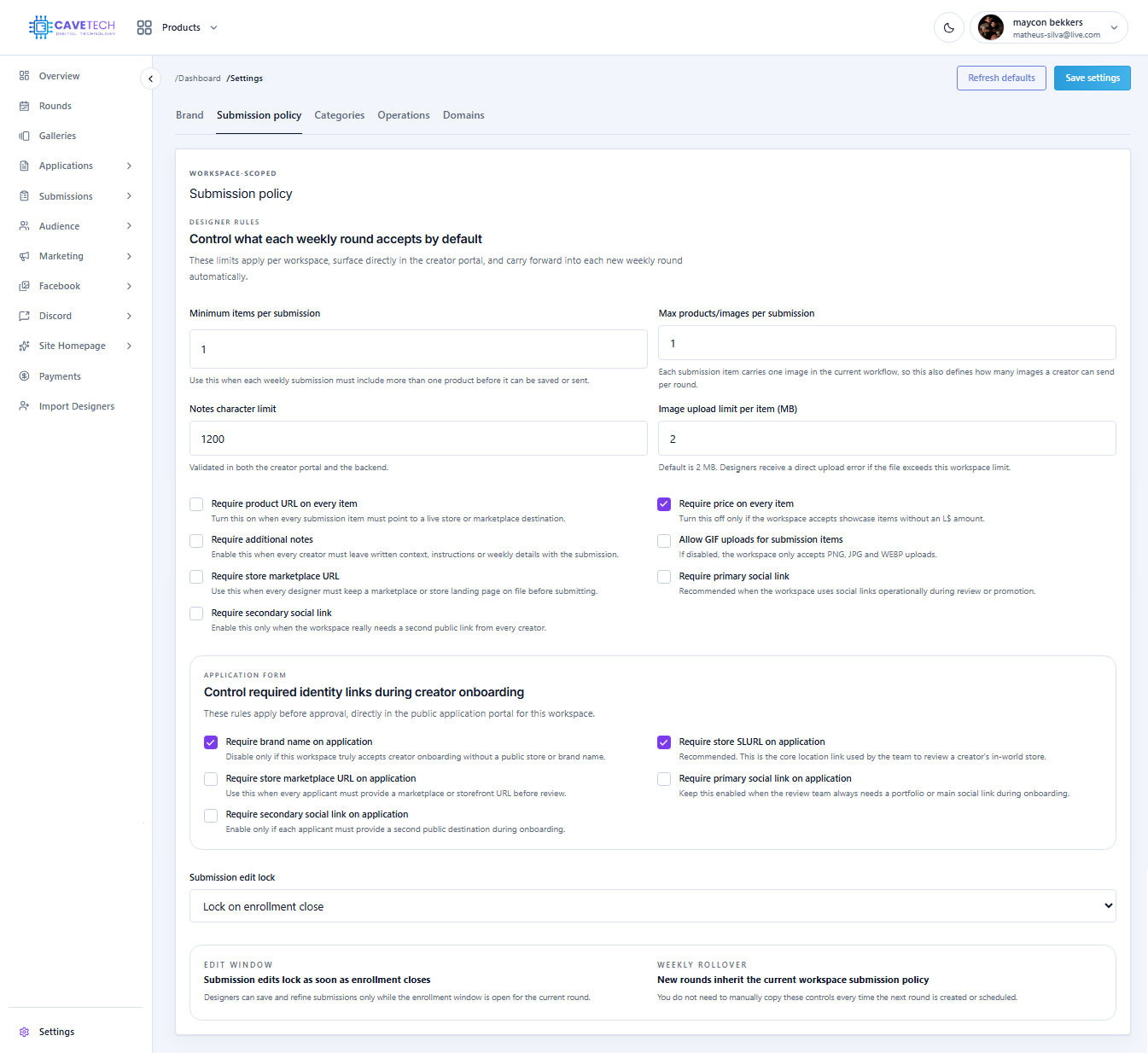Screen dimensions: 1148x1053
Task: Click the Galleries sidebar icon
Action: [x=24, y=136]
